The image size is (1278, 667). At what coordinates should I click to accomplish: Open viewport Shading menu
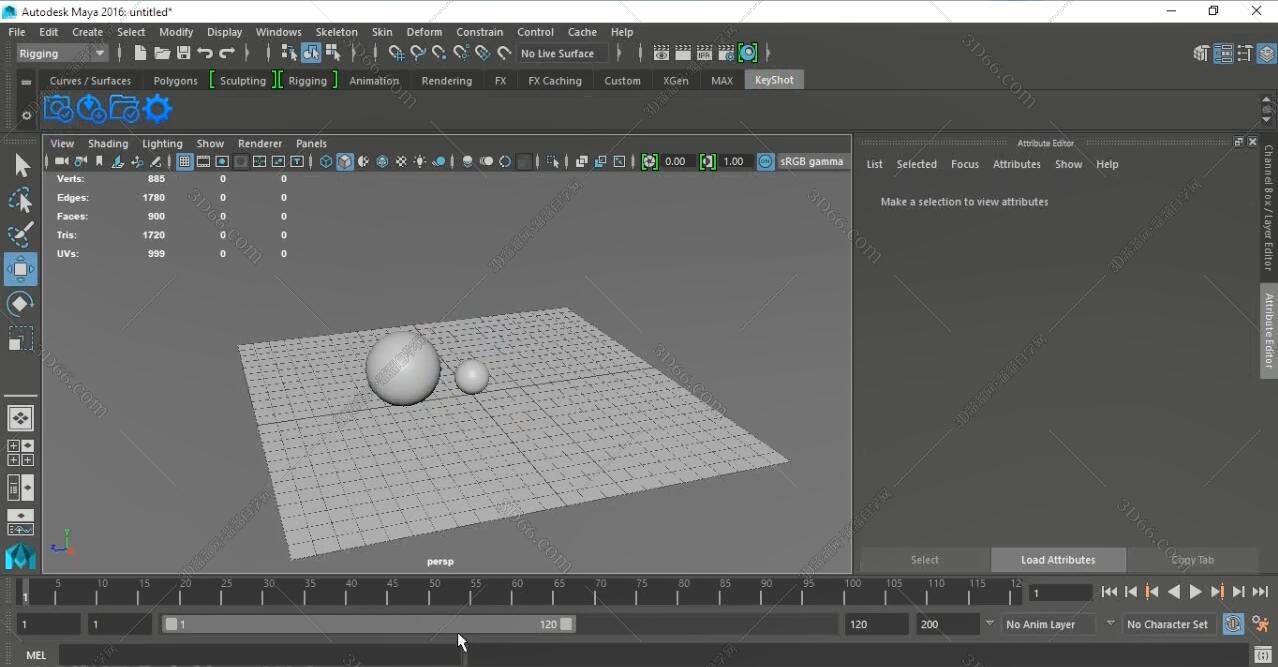click(x=108, y=143)
